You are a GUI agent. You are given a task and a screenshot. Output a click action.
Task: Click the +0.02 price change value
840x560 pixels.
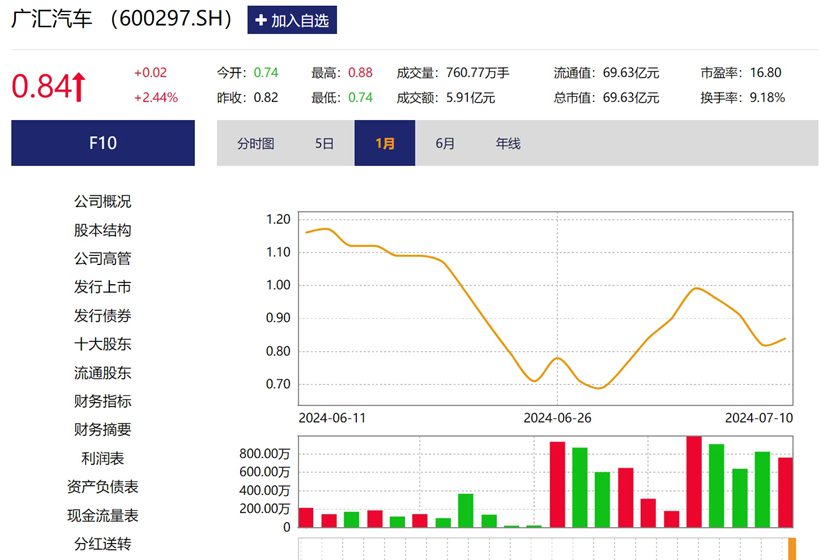(151, 72)
